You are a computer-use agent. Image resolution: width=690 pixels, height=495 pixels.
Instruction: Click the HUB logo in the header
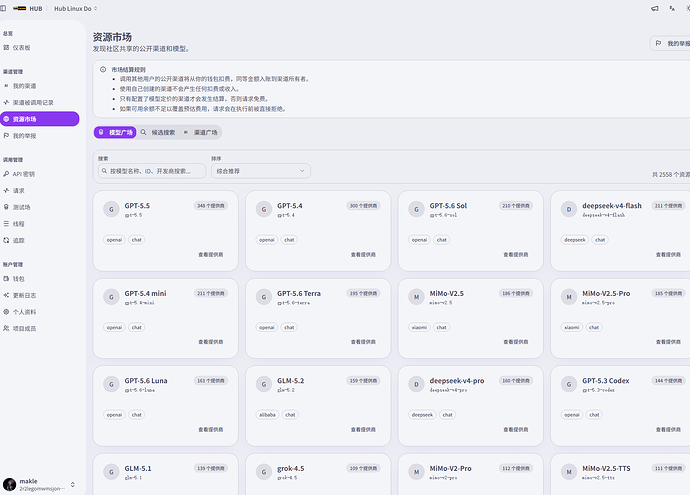pyautogui.click(x=28, y=8)
